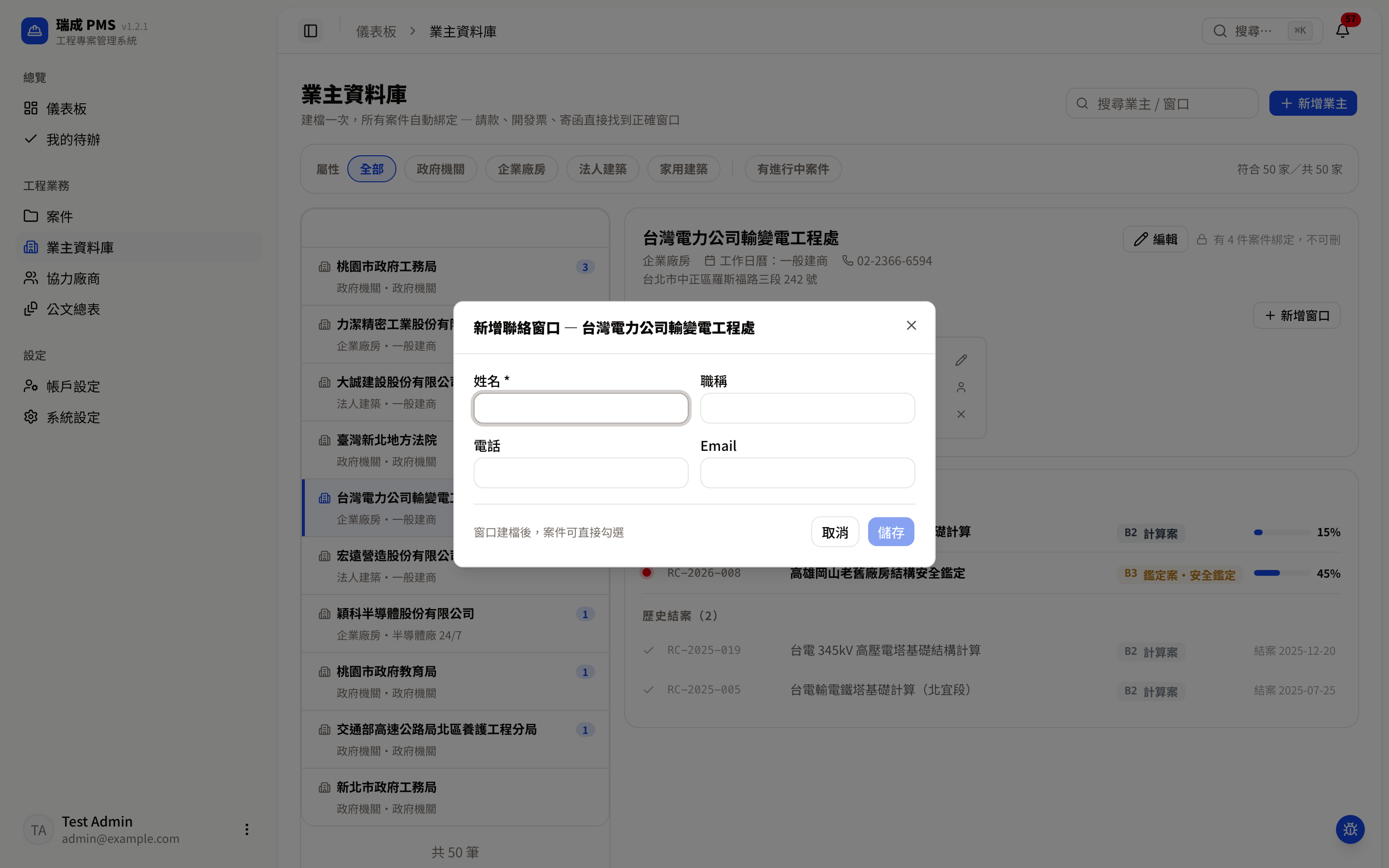
Task: Select the 政府機關 filter chip
Action: 440,169
